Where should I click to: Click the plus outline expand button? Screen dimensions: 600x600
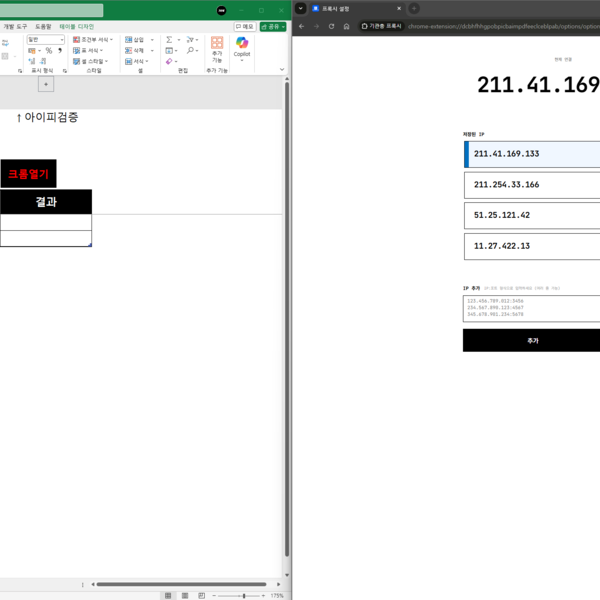click(x=46, y=84)
